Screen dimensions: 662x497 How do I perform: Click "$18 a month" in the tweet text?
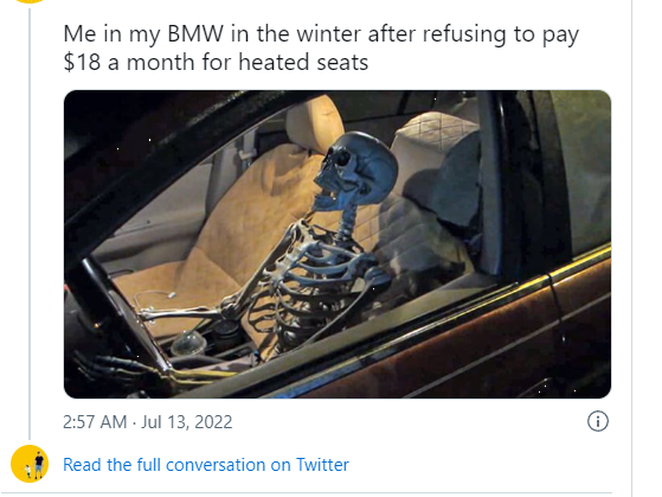[x=118, y=61]
